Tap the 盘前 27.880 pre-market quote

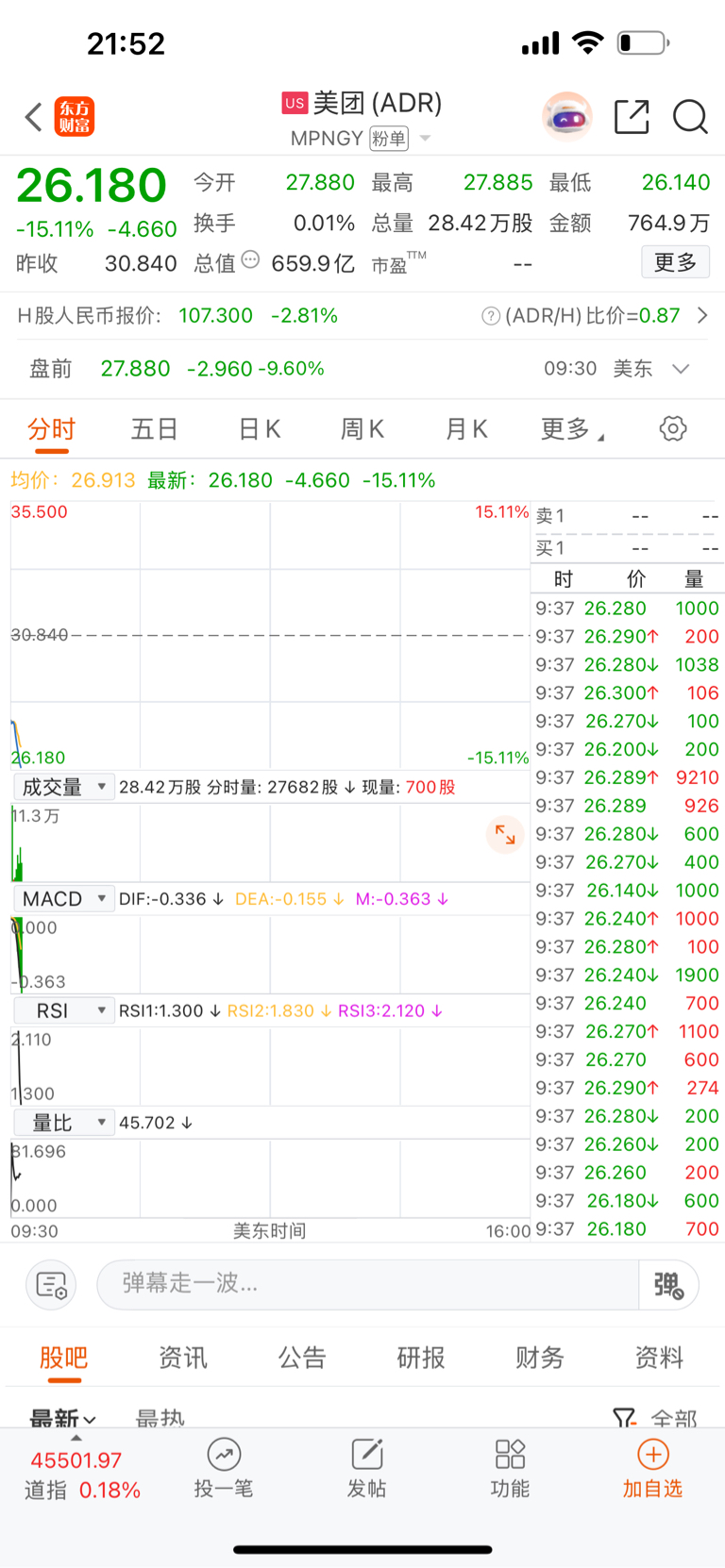pyautogui.click(x=177, y=369)
